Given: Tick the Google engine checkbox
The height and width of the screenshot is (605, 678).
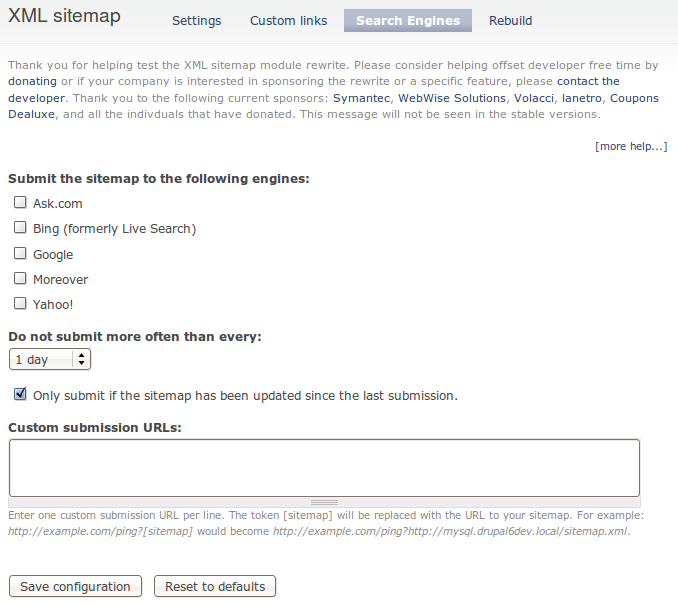Looking at the screenshot, I should (x=20, y=253).
